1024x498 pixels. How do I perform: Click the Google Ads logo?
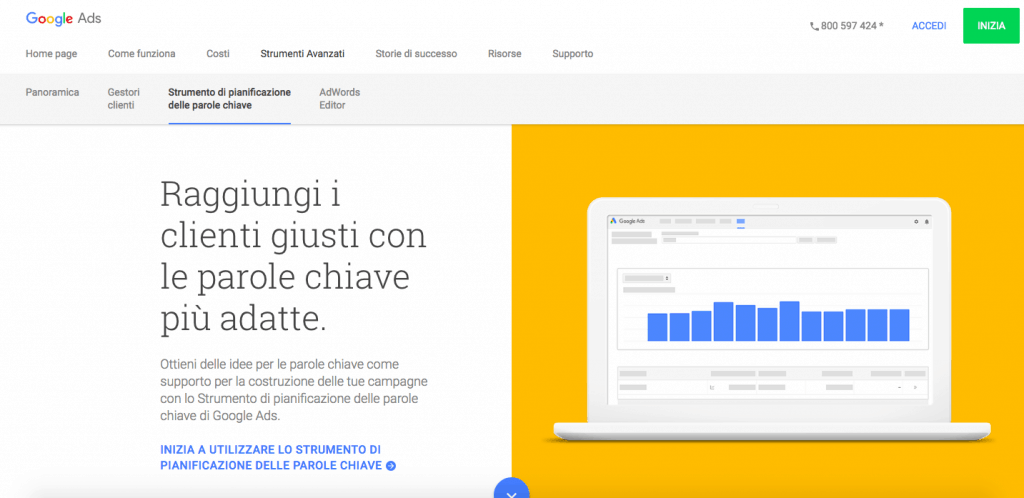pos(63,18)
